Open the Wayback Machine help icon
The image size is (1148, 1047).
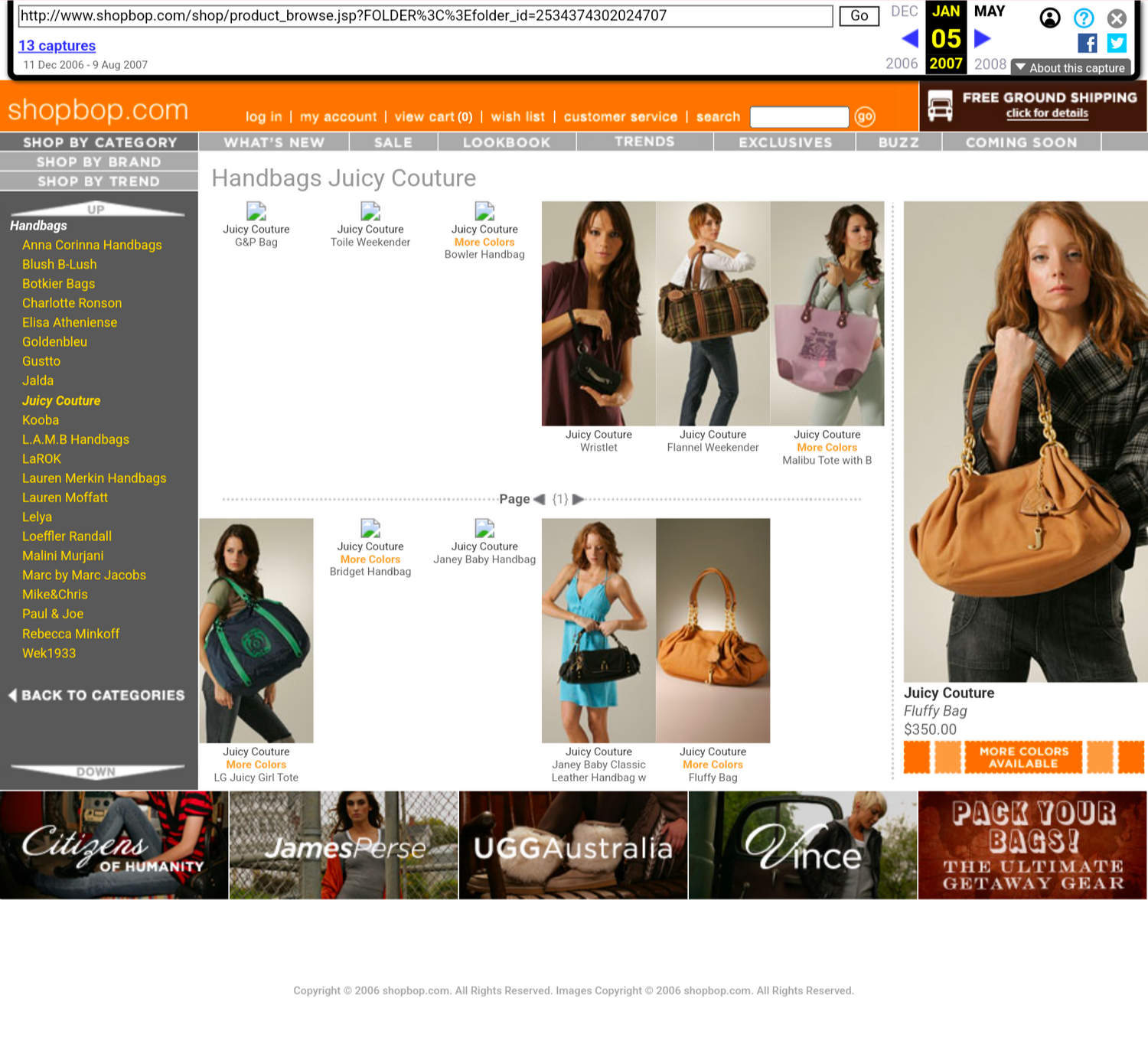pos(1084,18)
